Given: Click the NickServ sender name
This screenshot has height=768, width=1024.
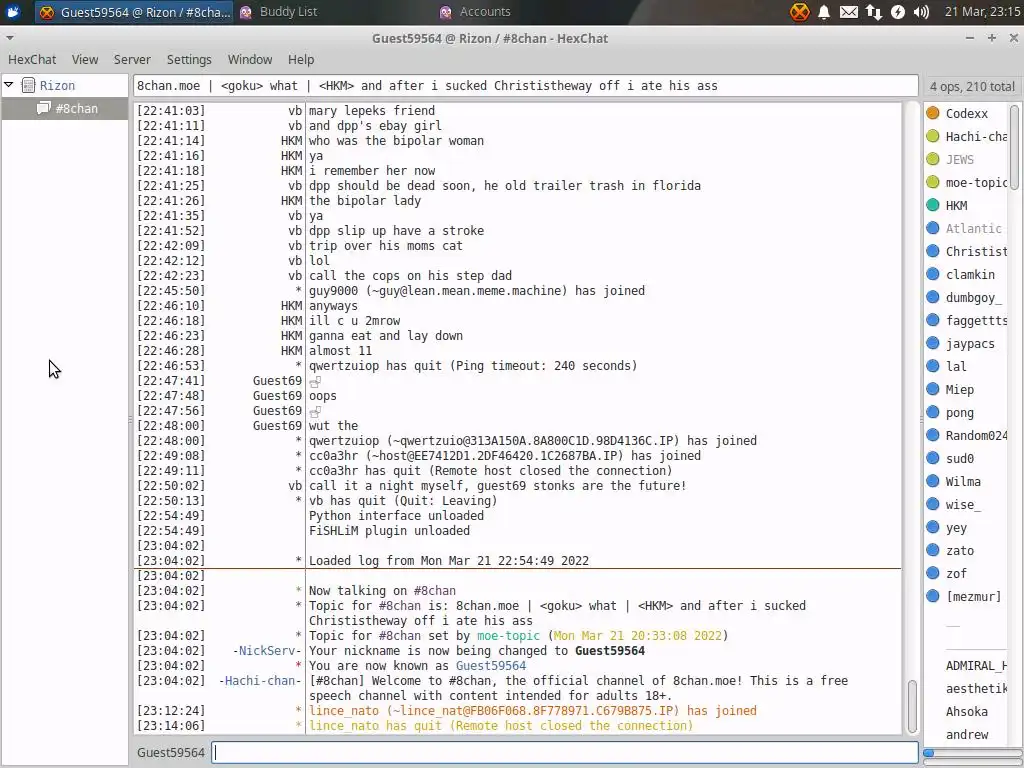Looking at the screenshot, I should coord(267,650).
